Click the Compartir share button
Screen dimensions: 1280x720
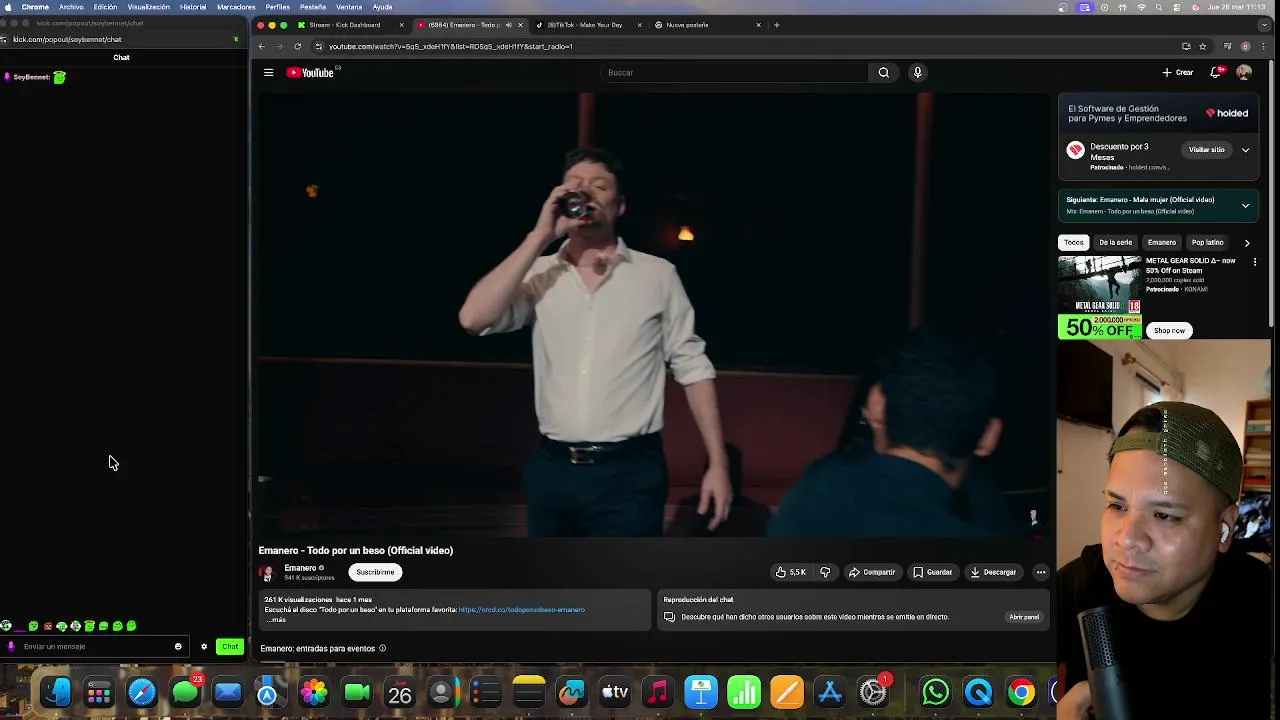click(x=872, y=572)
